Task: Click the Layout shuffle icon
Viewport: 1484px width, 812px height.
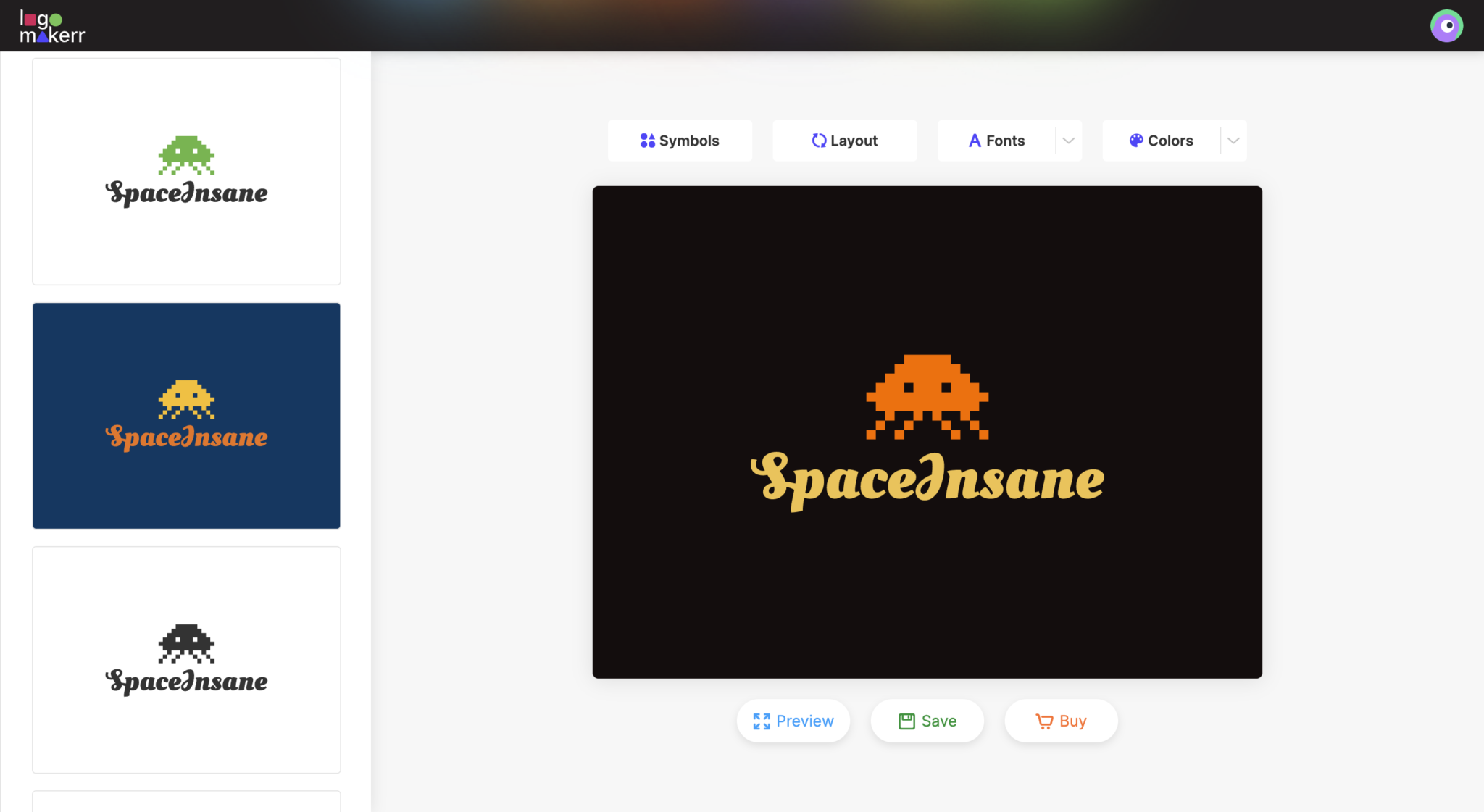Action: click(820, 141)
